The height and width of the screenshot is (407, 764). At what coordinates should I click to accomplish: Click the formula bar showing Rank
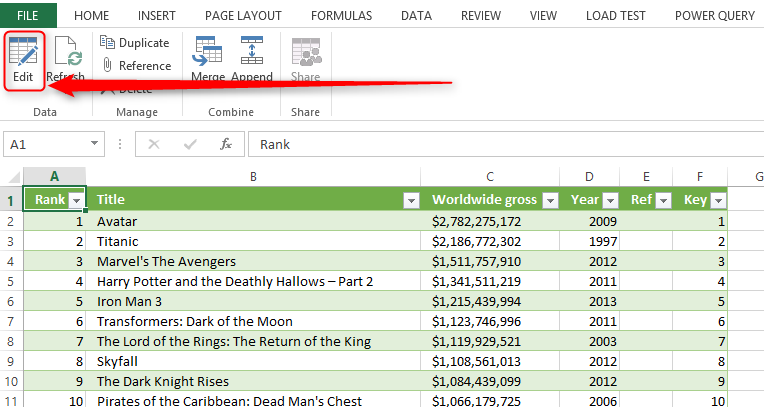pos(500,144)
